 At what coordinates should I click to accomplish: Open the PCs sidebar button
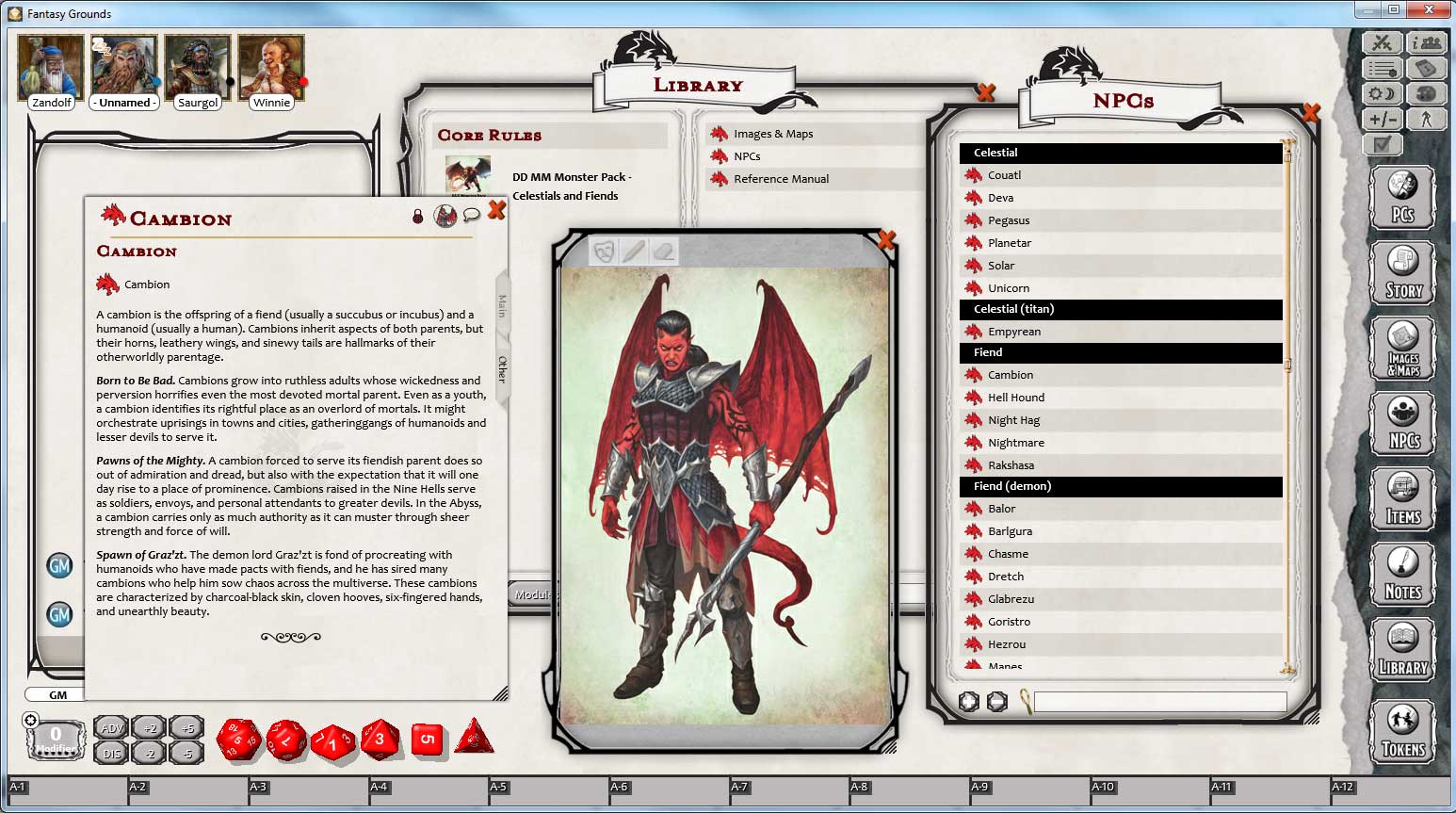coord(1403,198)
